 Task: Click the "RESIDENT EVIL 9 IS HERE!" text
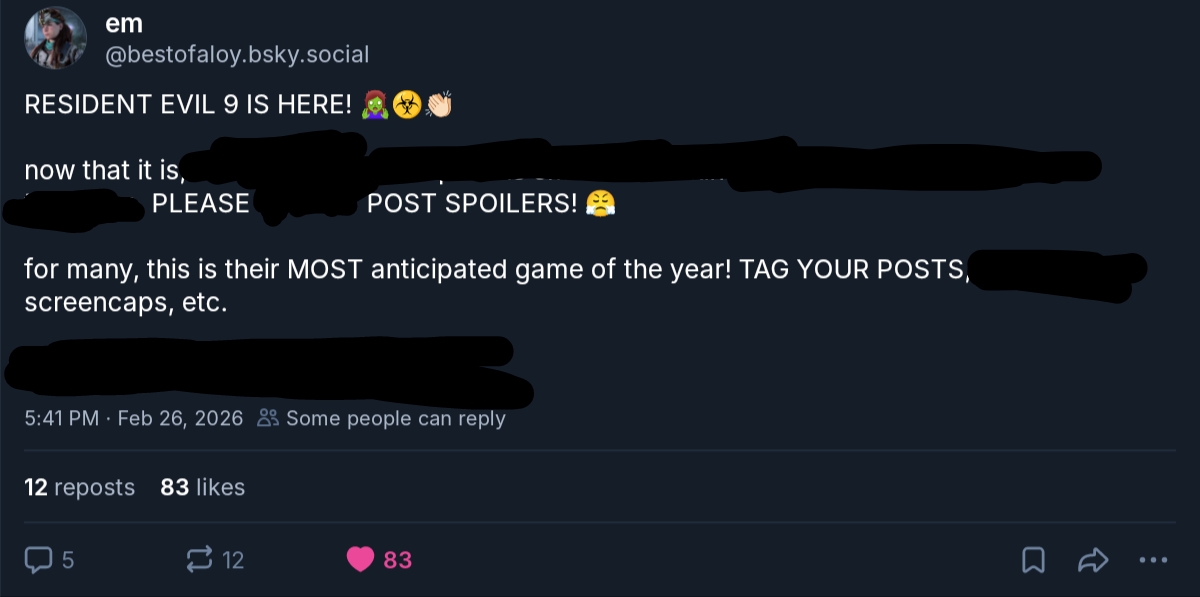click(187, 105)
